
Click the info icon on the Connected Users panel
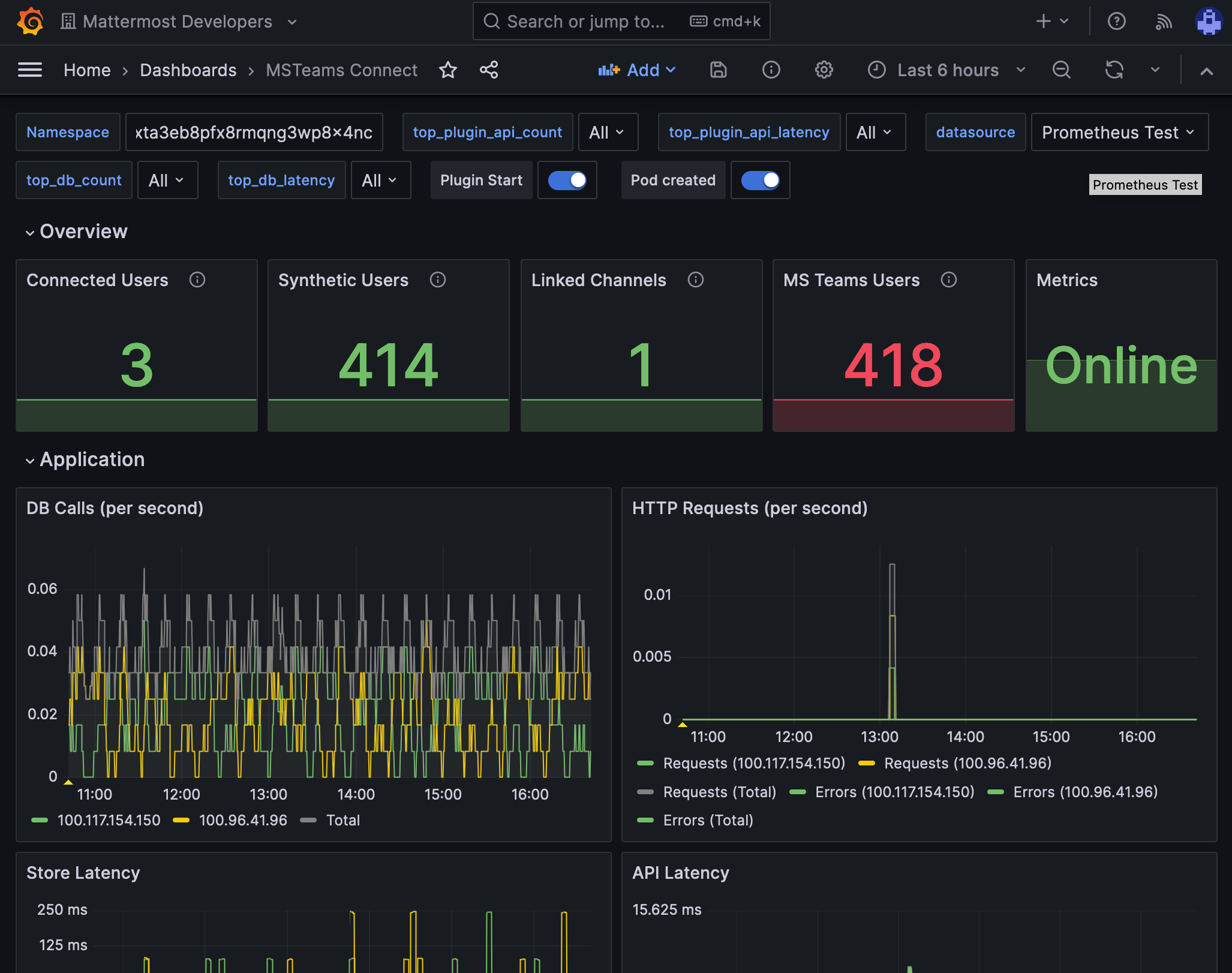(x=198, y=280)
